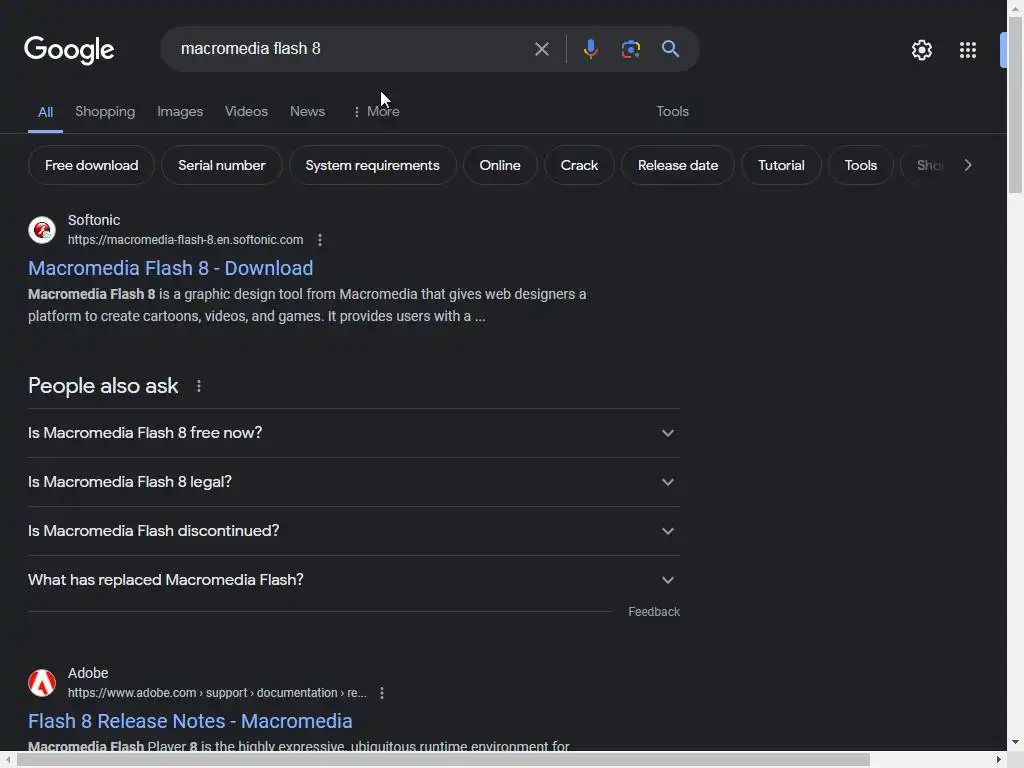Select the Crack chip
The image size is (1024, 768).
pyautogui.click(x=579, y=165)
